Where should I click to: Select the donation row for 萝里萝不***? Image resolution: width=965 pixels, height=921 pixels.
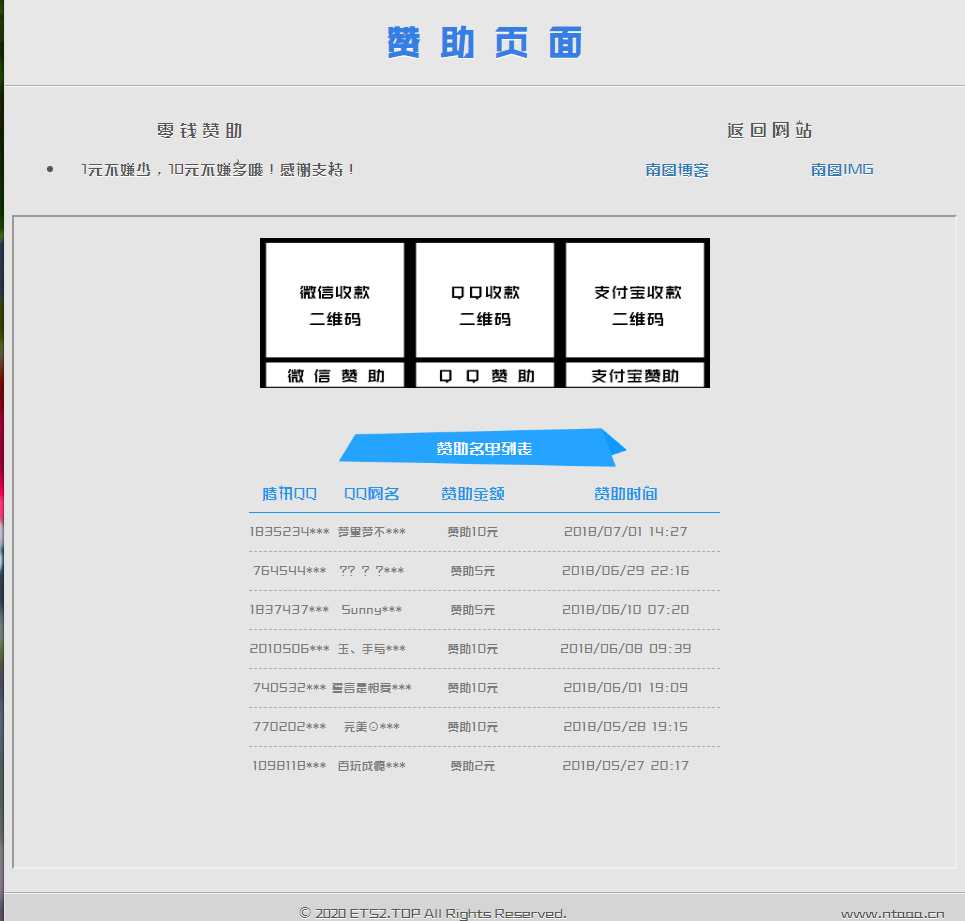click(x=483, y=531)
